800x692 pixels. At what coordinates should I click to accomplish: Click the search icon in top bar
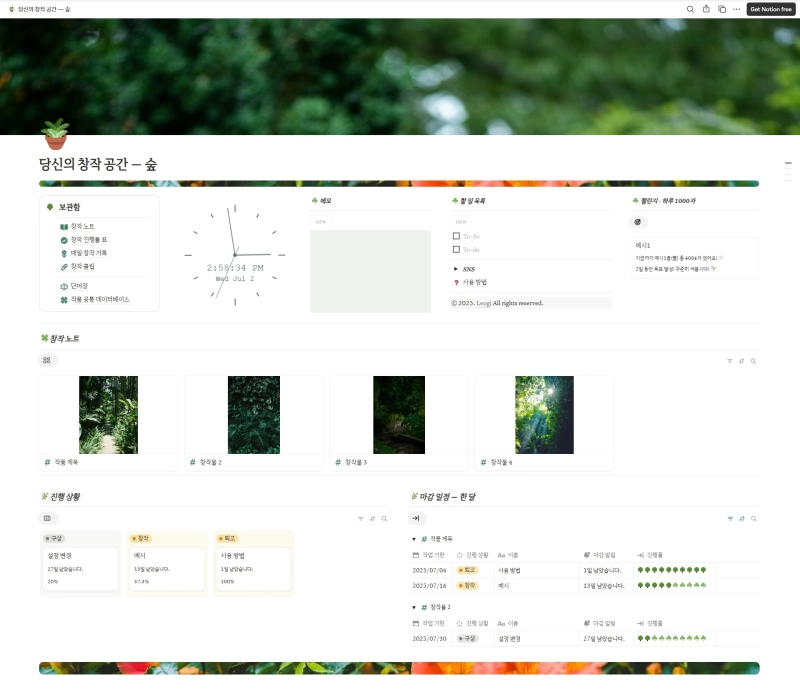[x=690, y=9]
